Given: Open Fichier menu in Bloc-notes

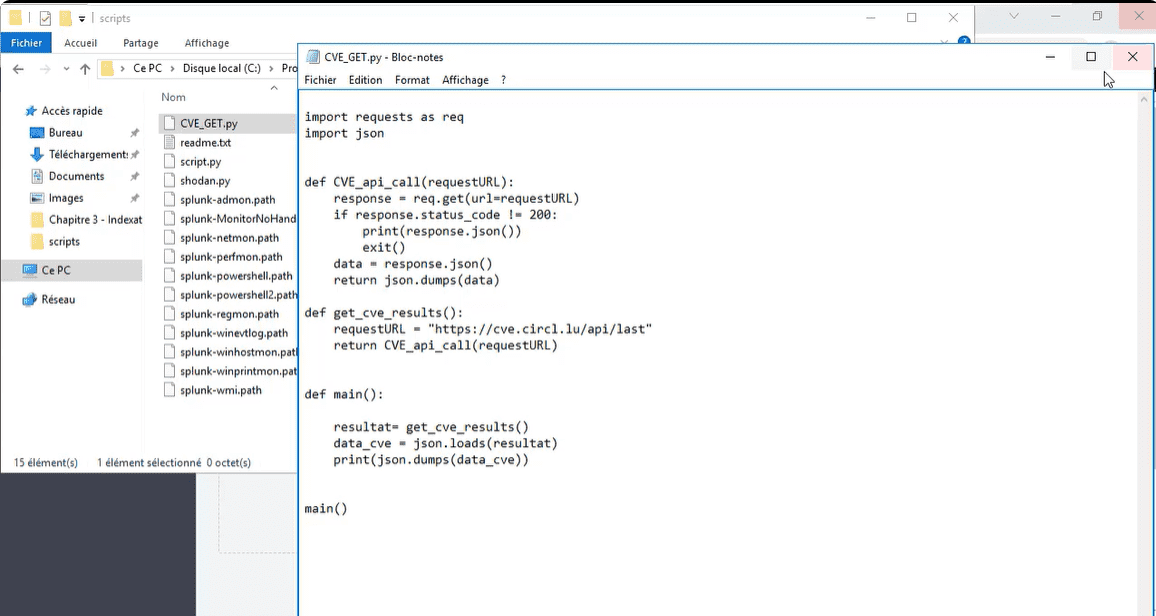Looking at the screenshot, I should coord(320,80).
